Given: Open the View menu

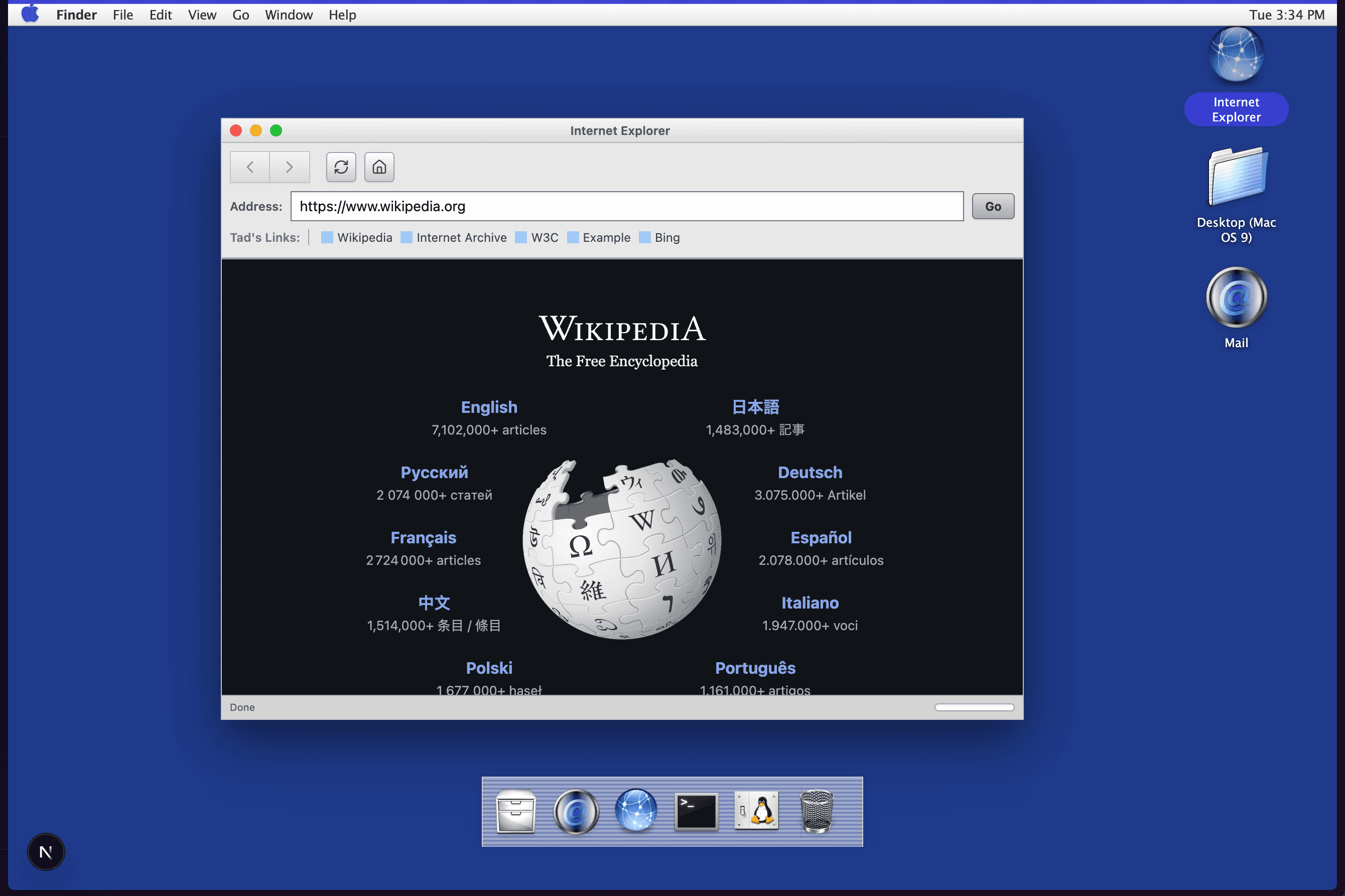Looking at the screenshot, I should pyautogui.click(x=202, y=14).
